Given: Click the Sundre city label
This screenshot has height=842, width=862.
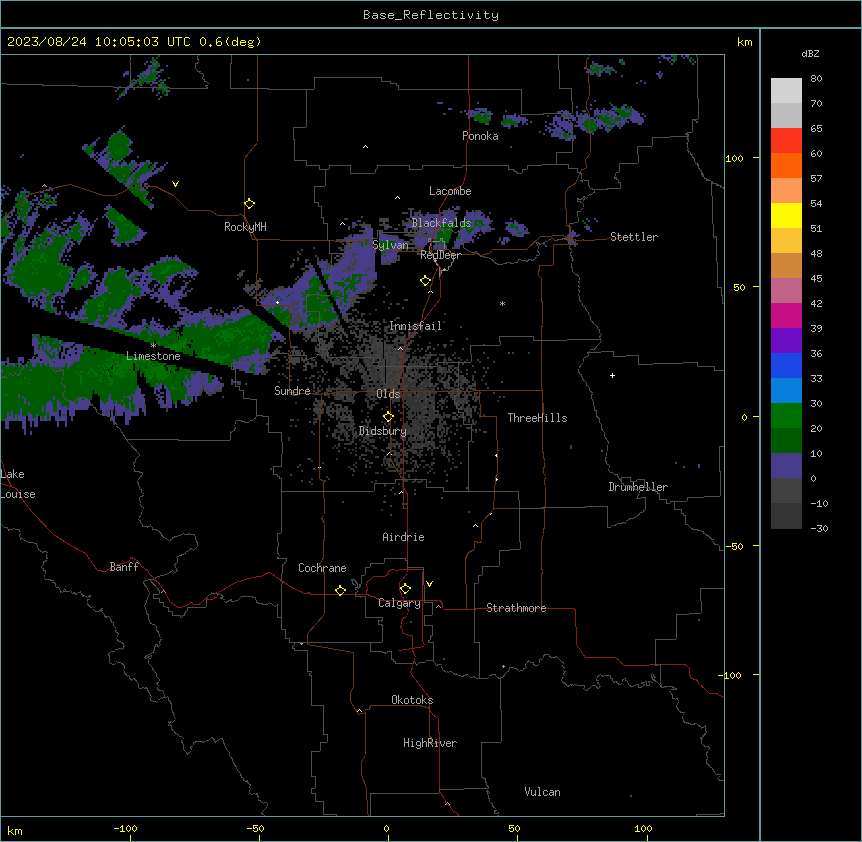Looking at the screenshot, I should click(292, 391).
